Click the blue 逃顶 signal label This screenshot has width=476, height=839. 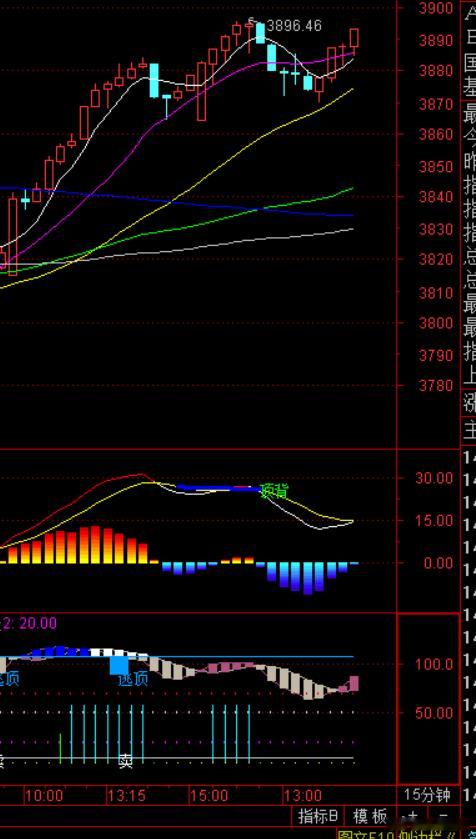pyautogui.click(x=132, y=679)
